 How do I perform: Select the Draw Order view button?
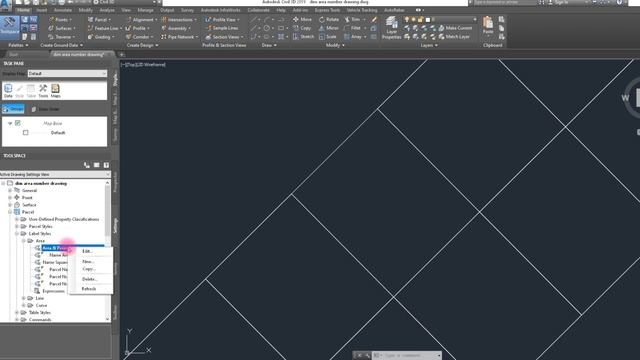tap(45, 109)
